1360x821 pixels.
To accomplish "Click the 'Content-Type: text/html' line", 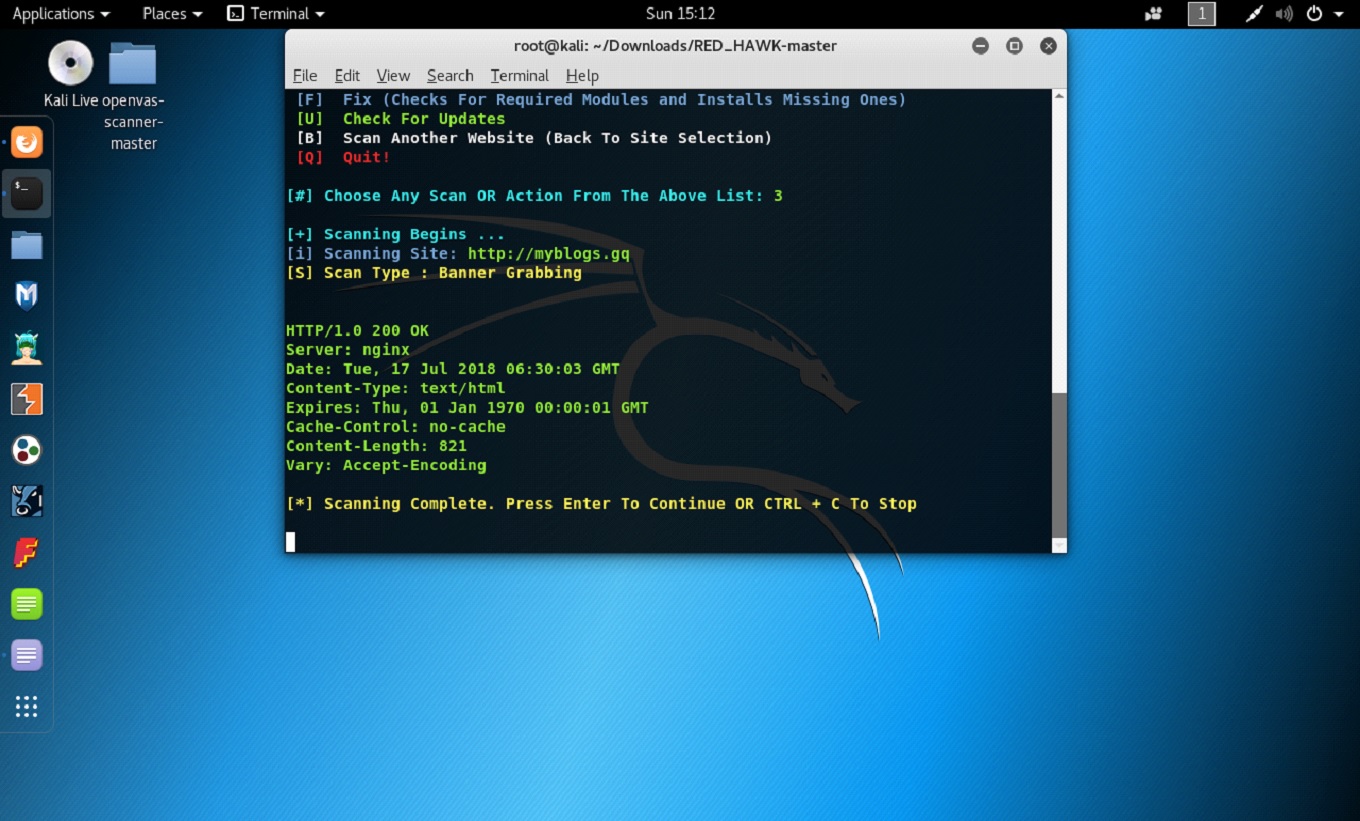I will (x=395, y=389).
